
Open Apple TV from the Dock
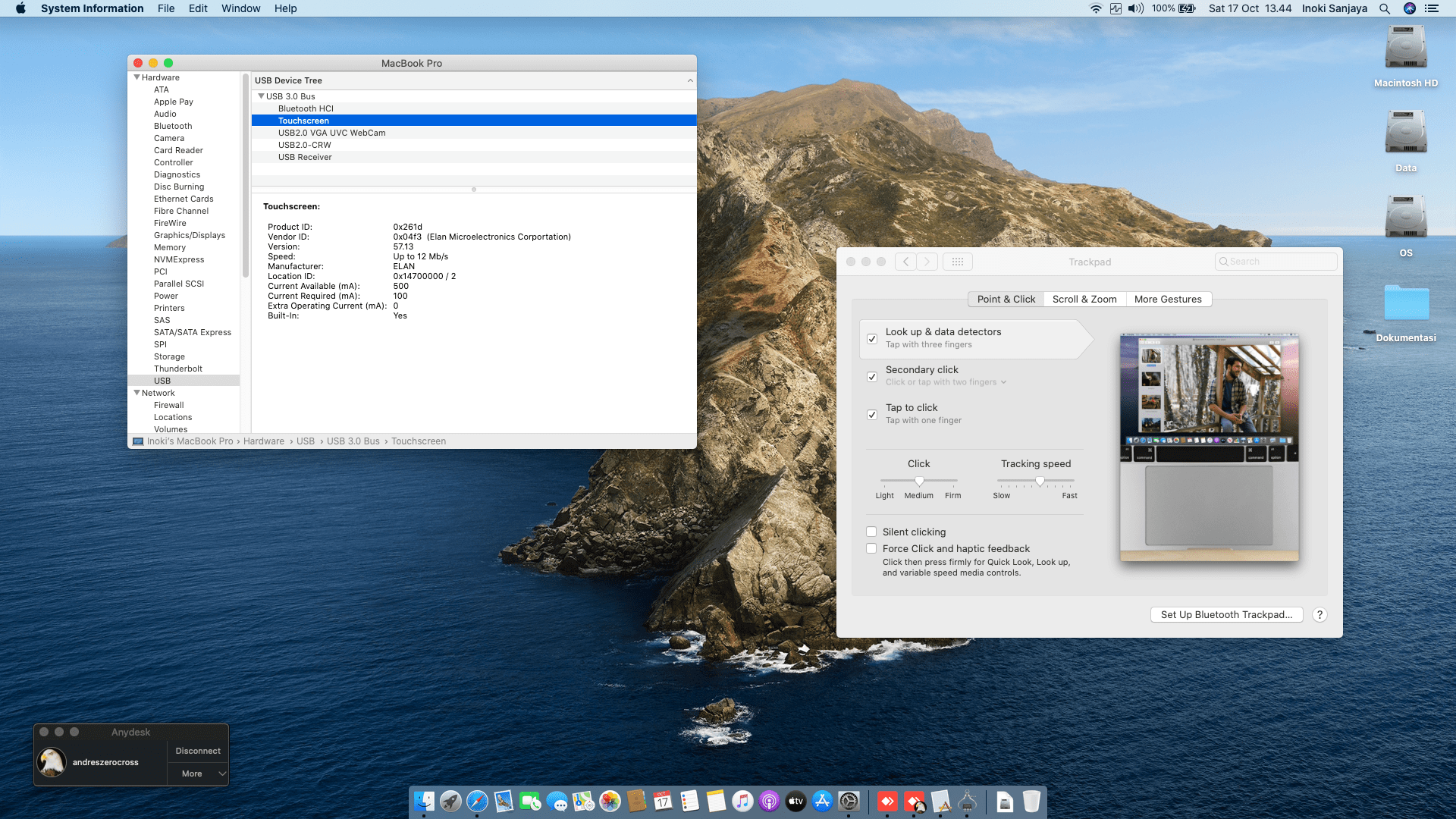[795, 801]
